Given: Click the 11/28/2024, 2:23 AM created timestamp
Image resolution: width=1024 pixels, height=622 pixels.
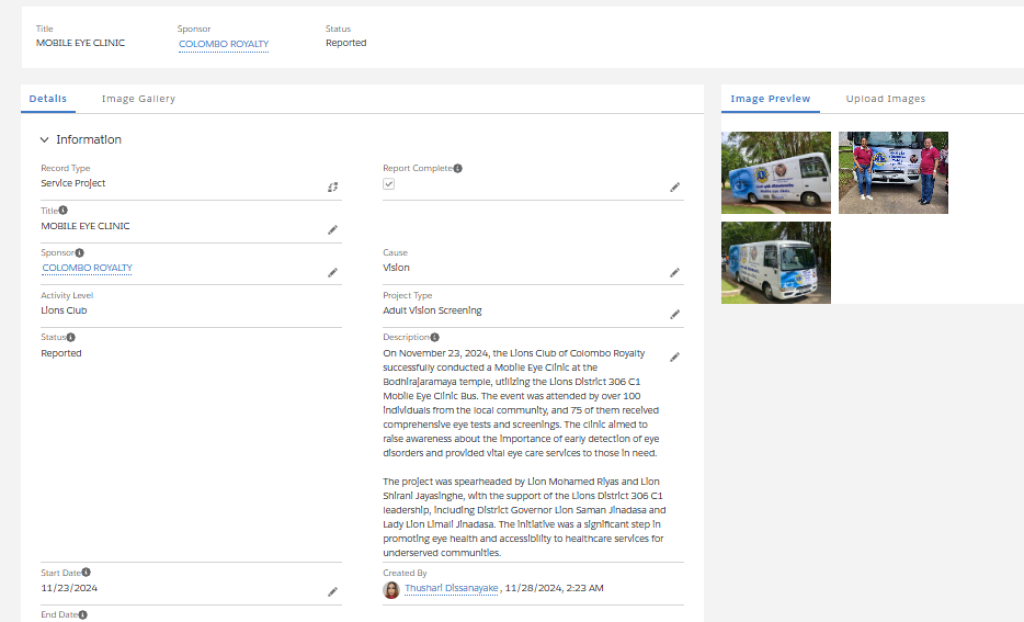Looking at the screenshot, I should [554, 588].
